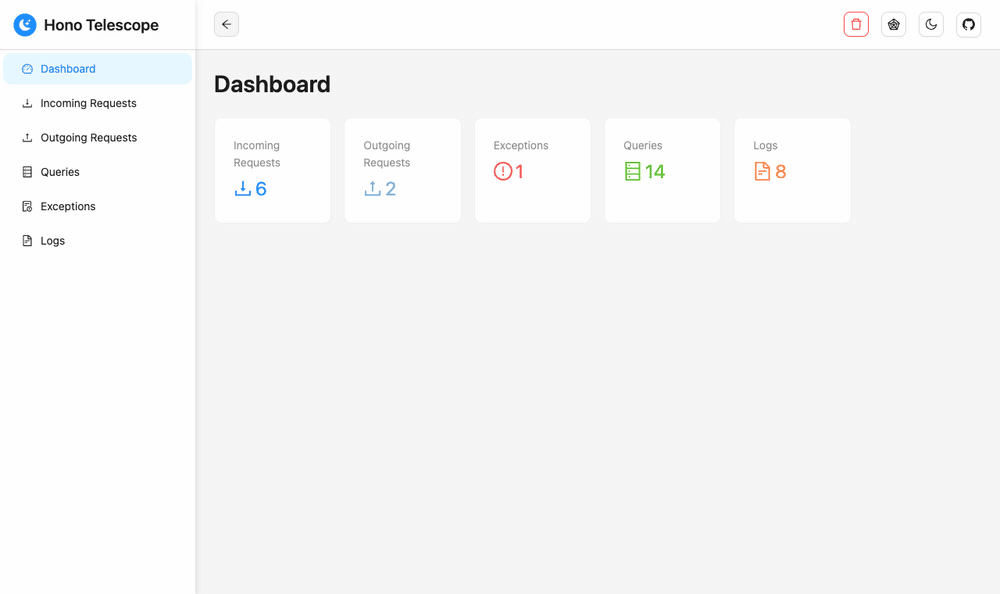Select Dashboard in the sidebar

pos(98,69)
